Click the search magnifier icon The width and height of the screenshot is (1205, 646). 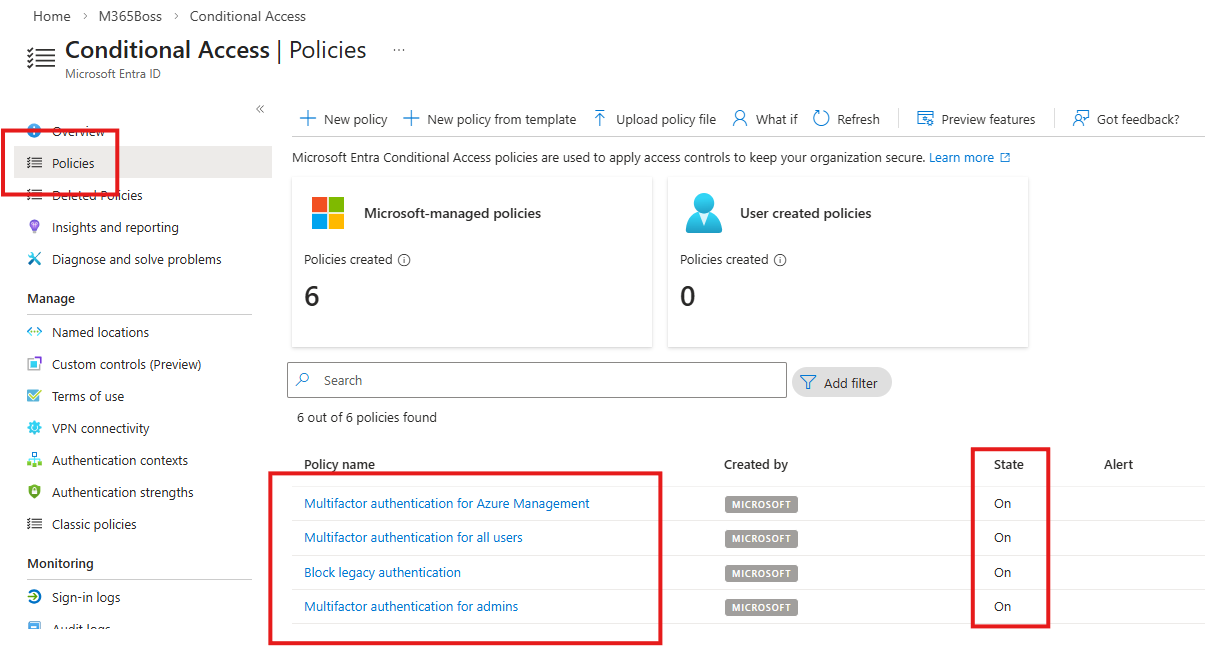(304, 380)
